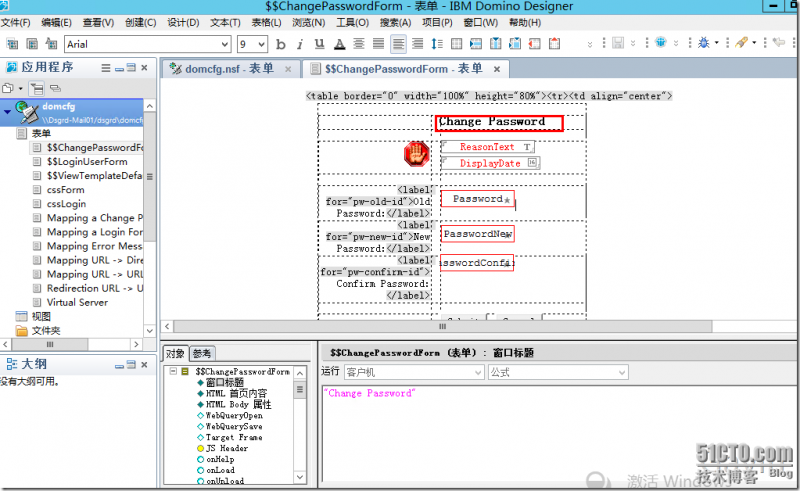Open the line spacing tool
Screen dimensions: 800x491
click(437, 44)
